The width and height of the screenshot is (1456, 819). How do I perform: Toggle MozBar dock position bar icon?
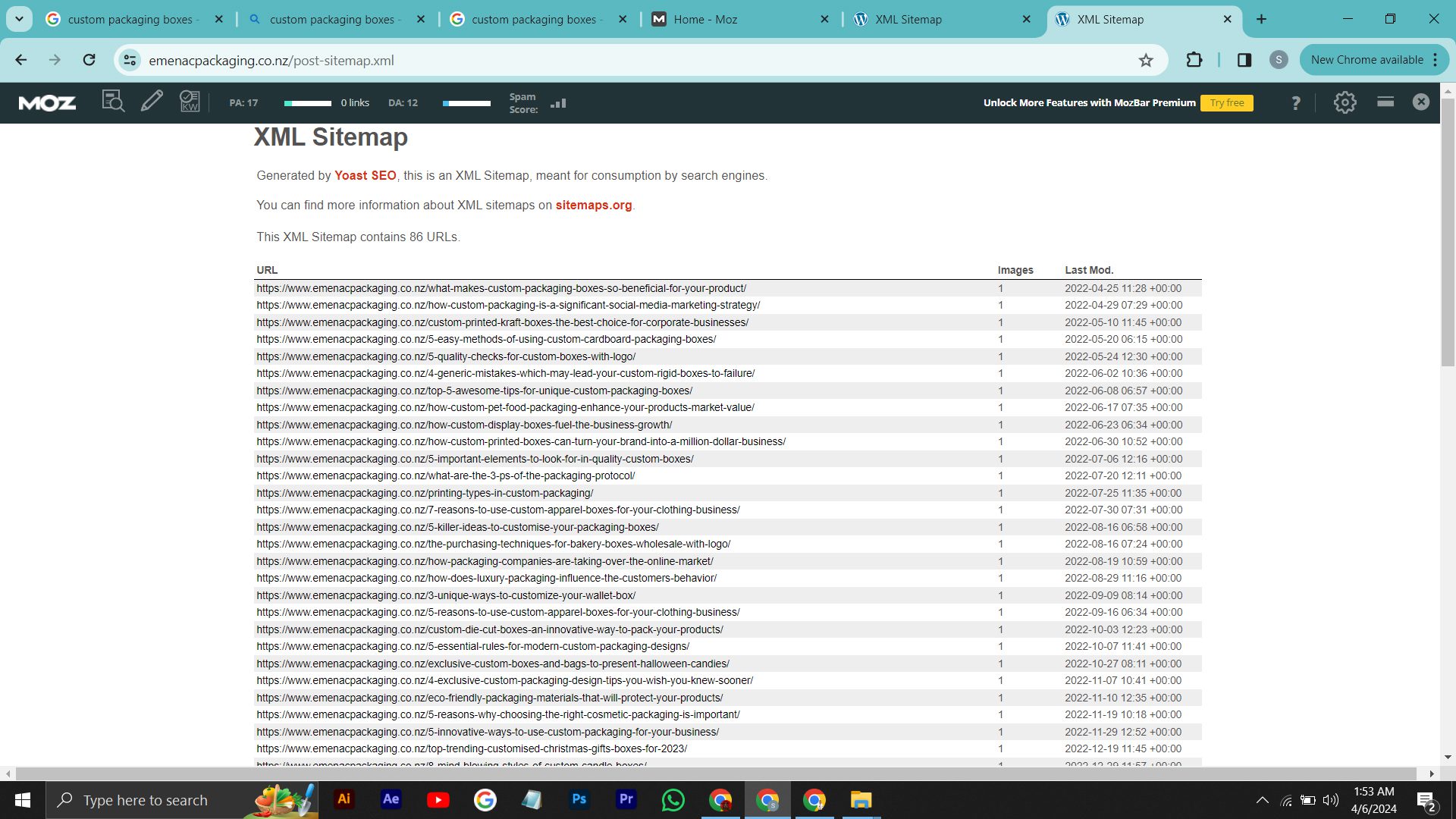pos(1385,102)
